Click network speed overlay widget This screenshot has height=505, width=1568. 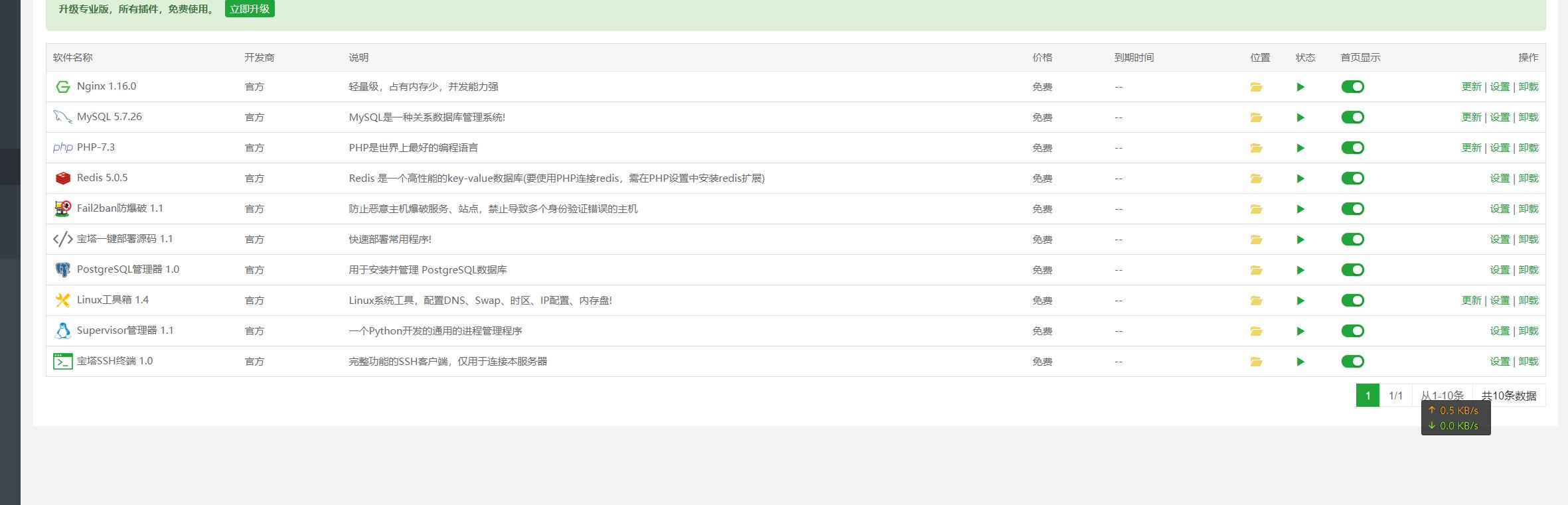1456,418
